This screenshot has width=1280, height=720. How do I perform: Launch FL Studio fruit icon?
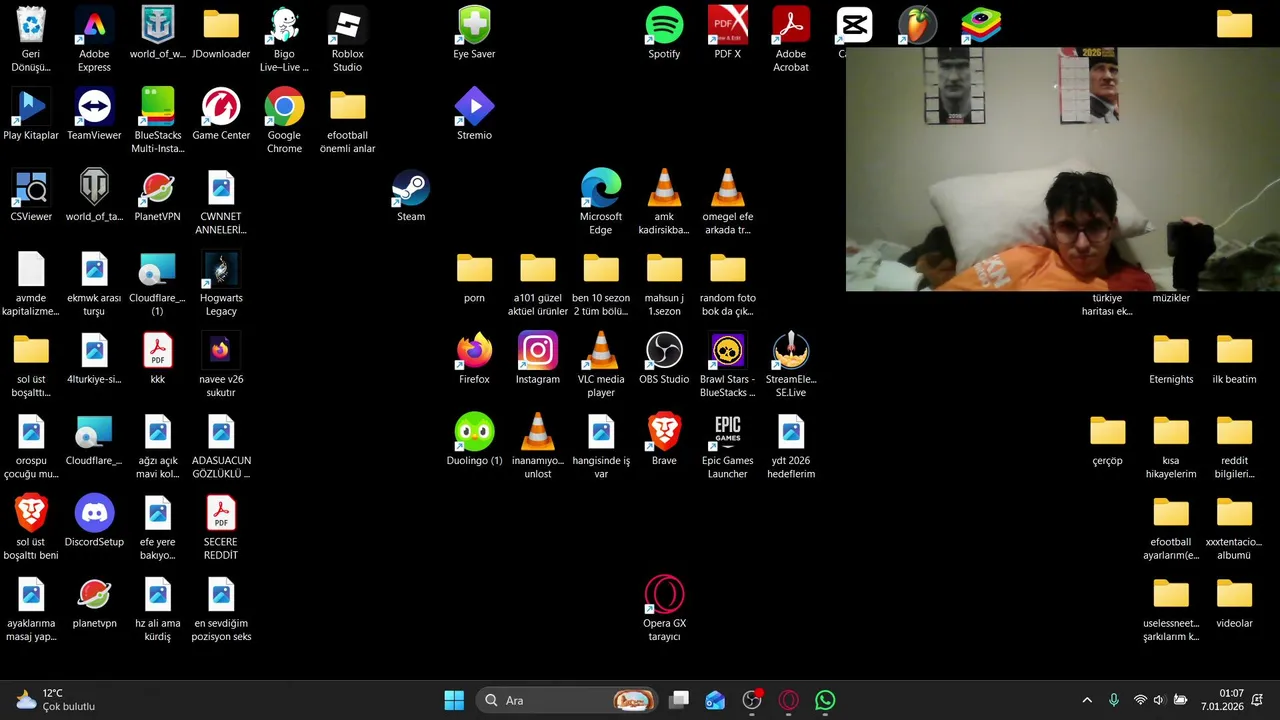tap(917, 26)
